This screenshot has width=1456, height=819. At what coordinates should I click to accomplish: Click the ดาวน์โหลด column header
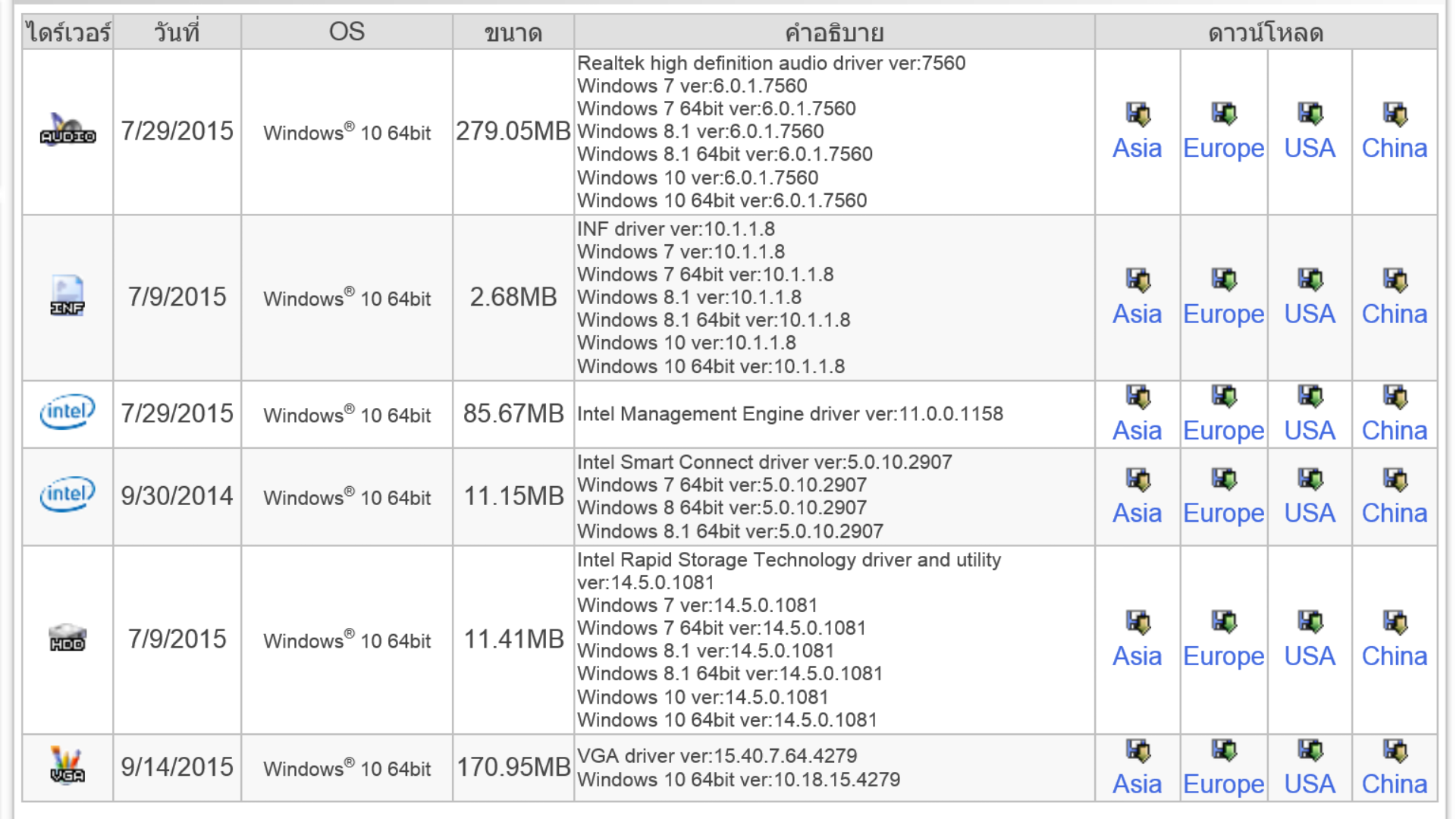1266,33
